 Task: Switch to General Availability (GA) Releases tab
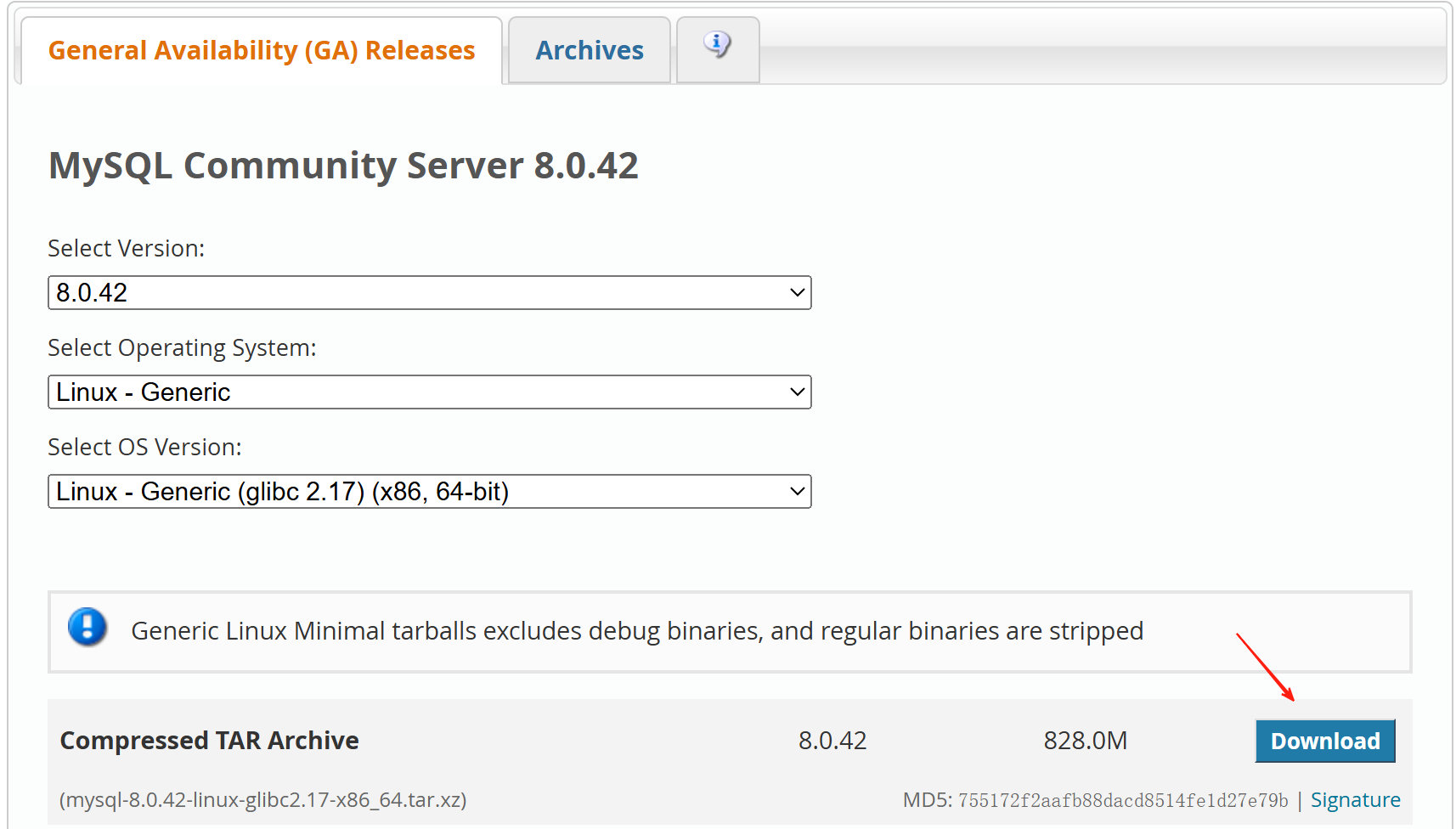coord(262,50)
